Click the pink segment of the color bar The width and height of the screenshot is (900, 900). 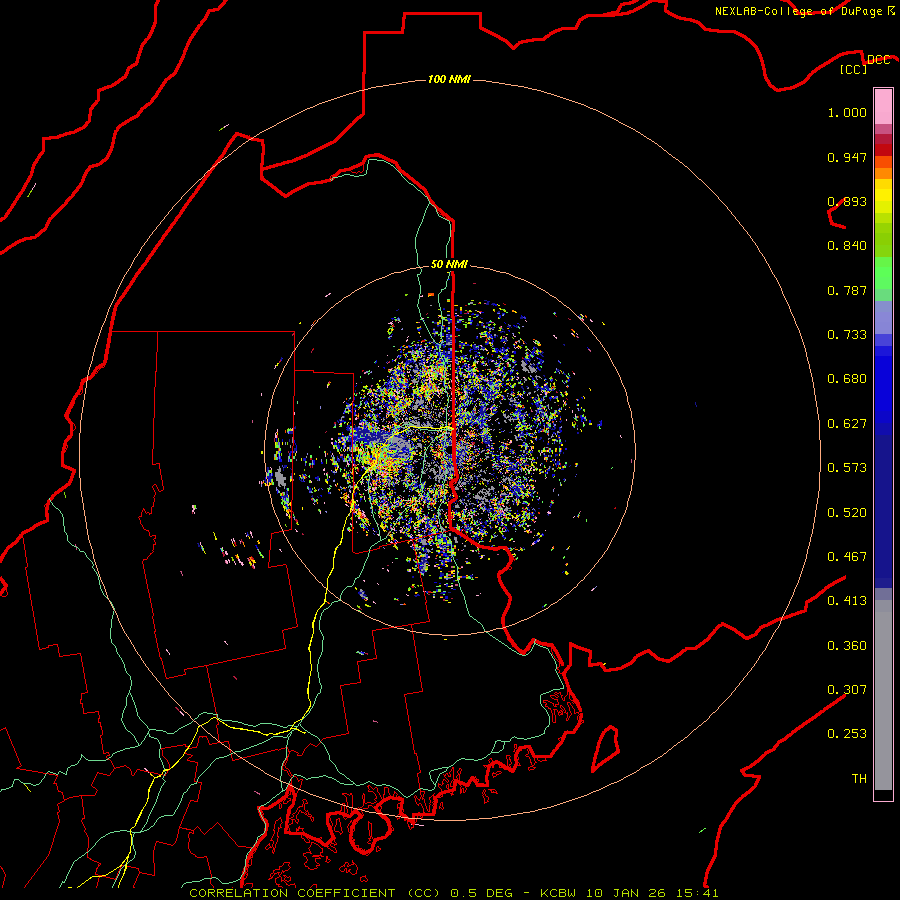pos(883,107)
